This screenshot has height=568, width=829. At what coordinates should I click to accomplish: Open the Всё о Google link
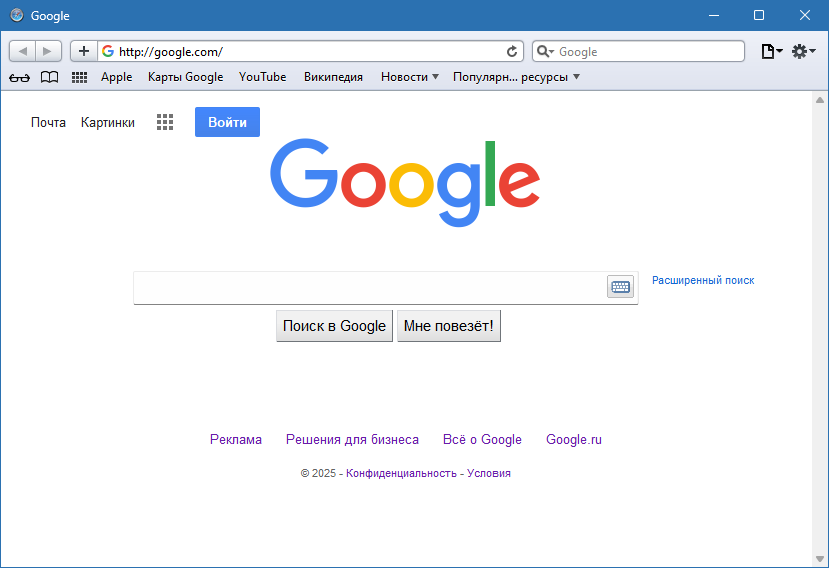[x=482, y=439]
